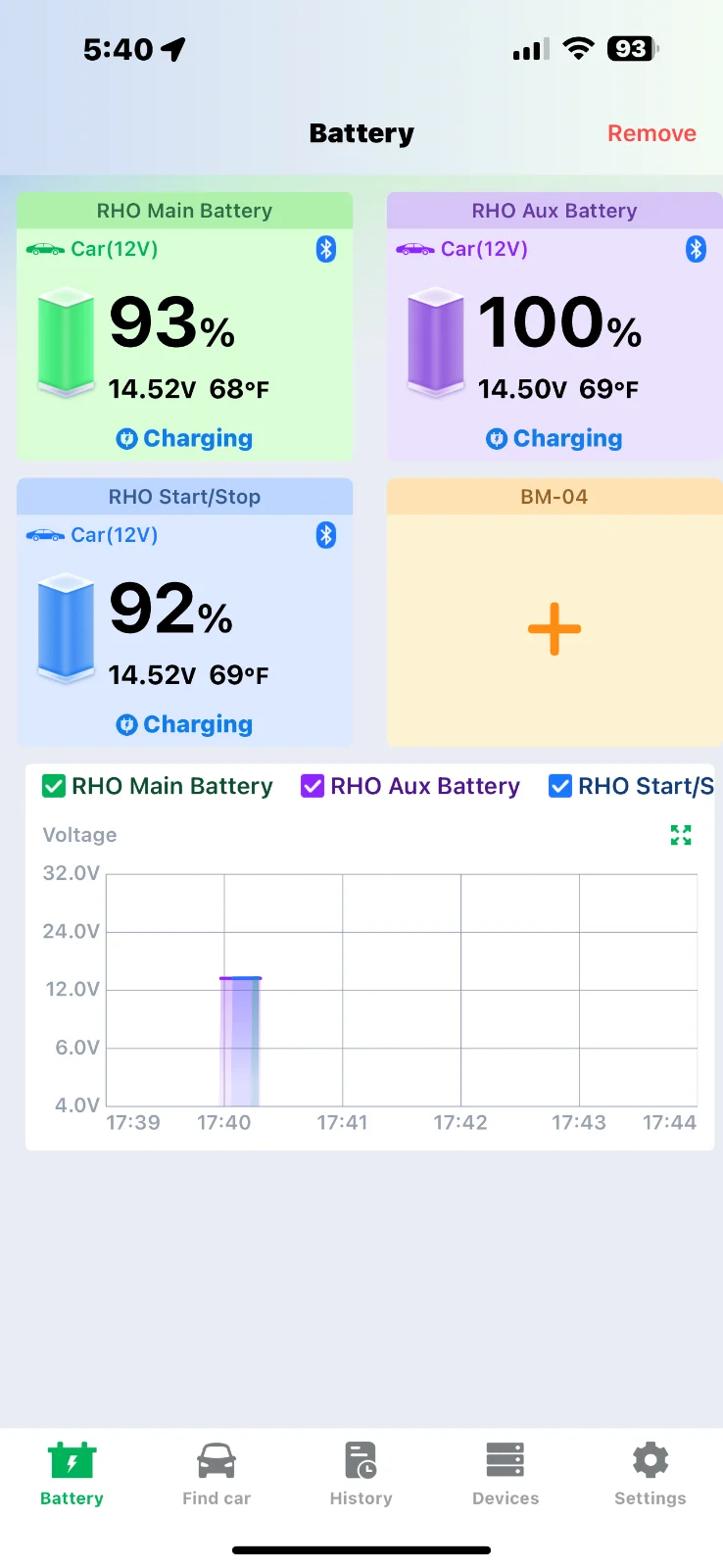Switch to the History tab
The width and height of the screenshot is (723, 1568).
pos(361,1474)
